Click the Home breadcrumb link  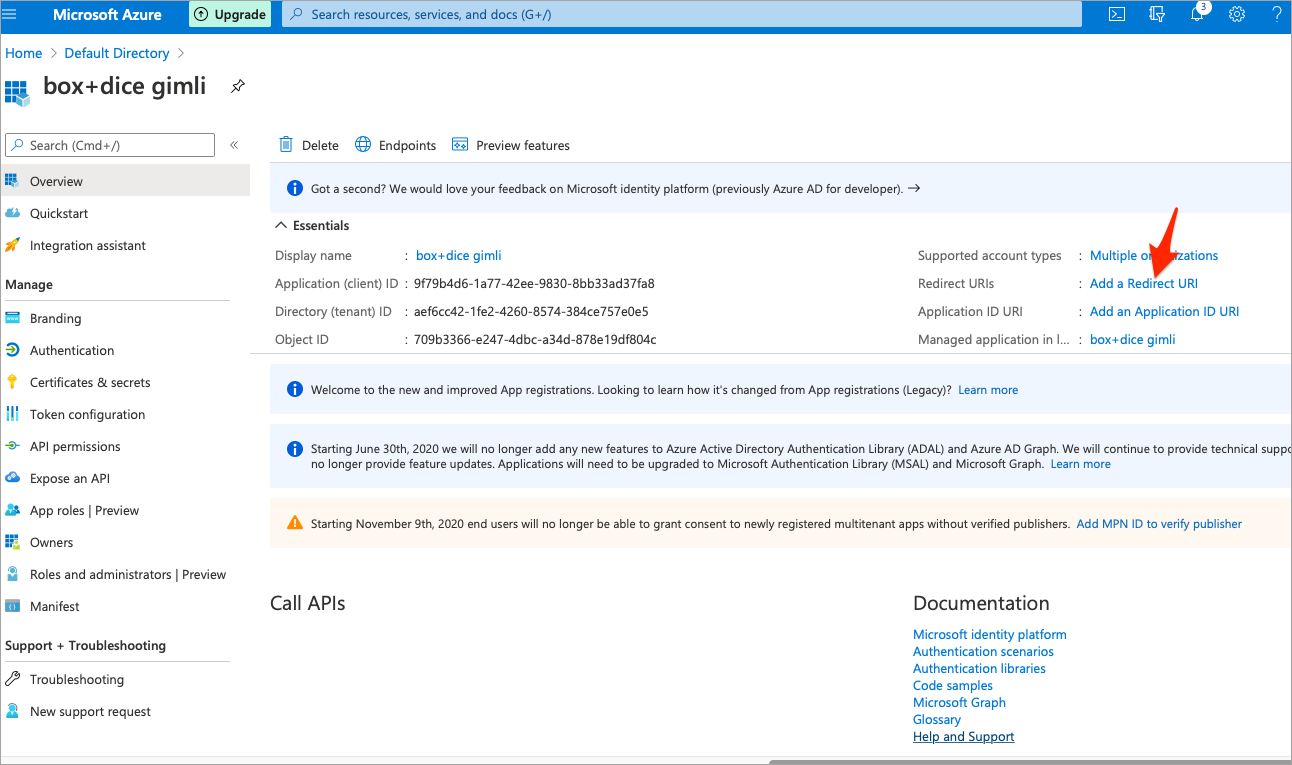tap(24, 53)
